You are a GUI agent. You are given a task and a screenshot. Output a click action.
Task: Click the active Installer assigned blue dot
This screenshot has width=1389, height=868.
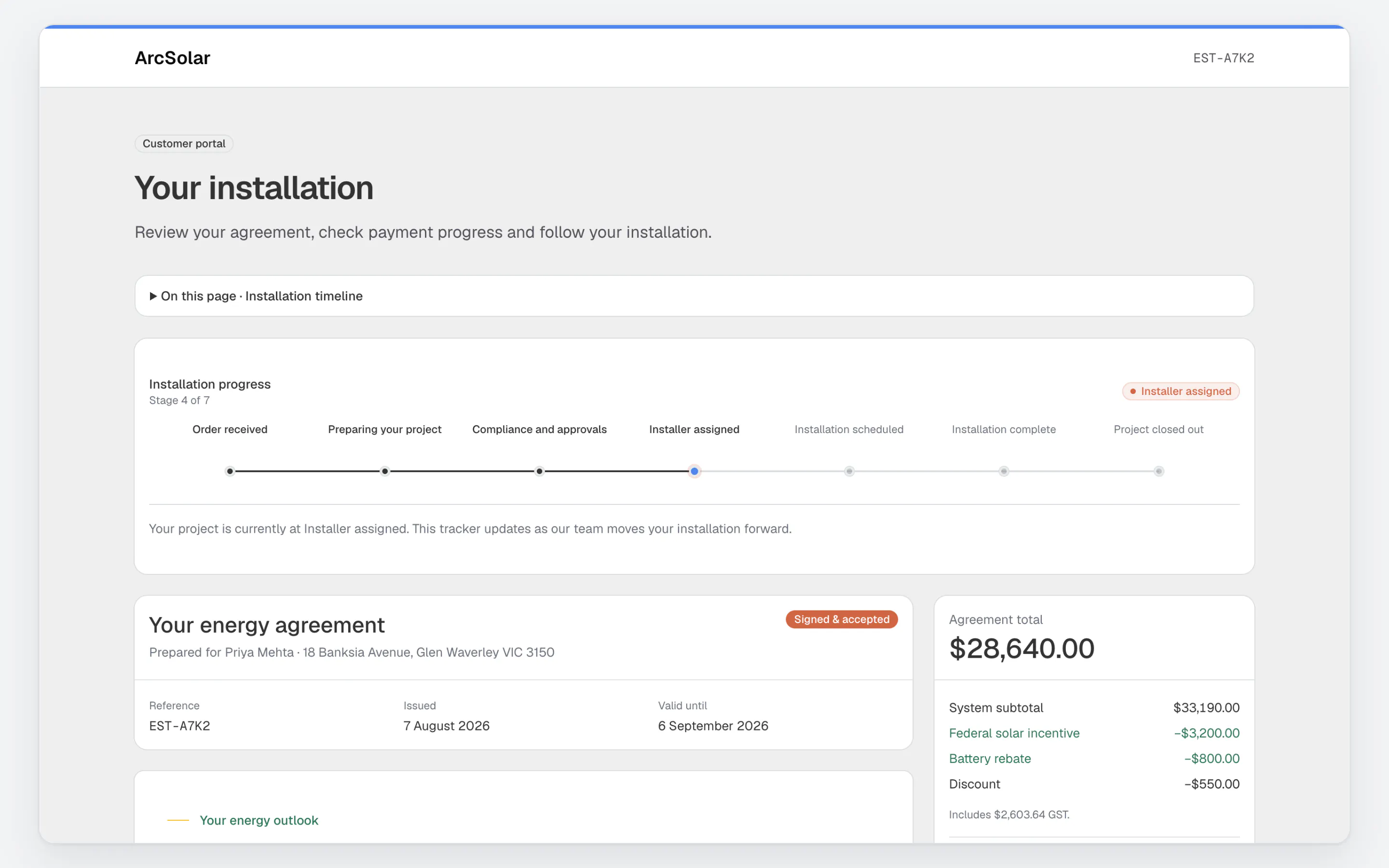point(694,471)
